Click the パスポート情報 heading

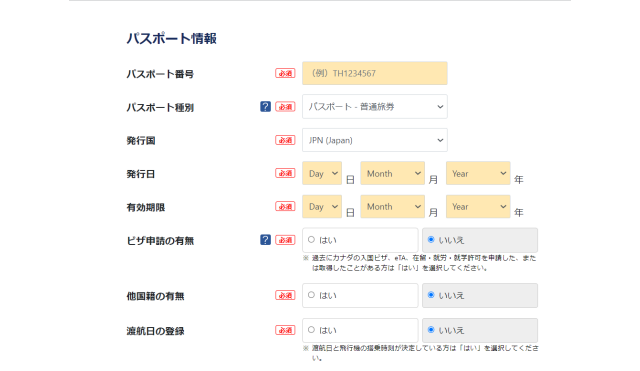(x=171, y=38)
